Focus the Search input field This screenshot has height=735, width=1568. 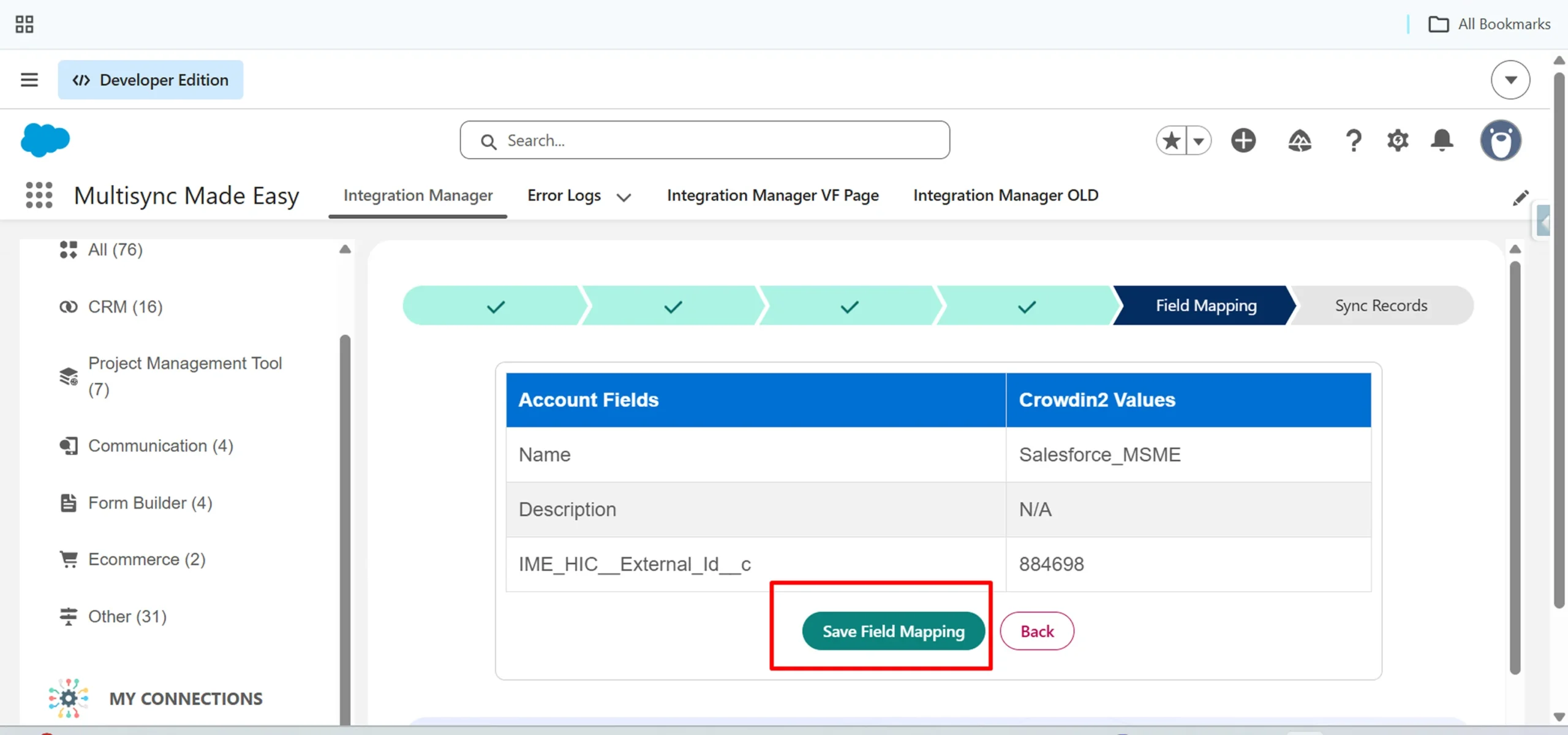point(705,140)
